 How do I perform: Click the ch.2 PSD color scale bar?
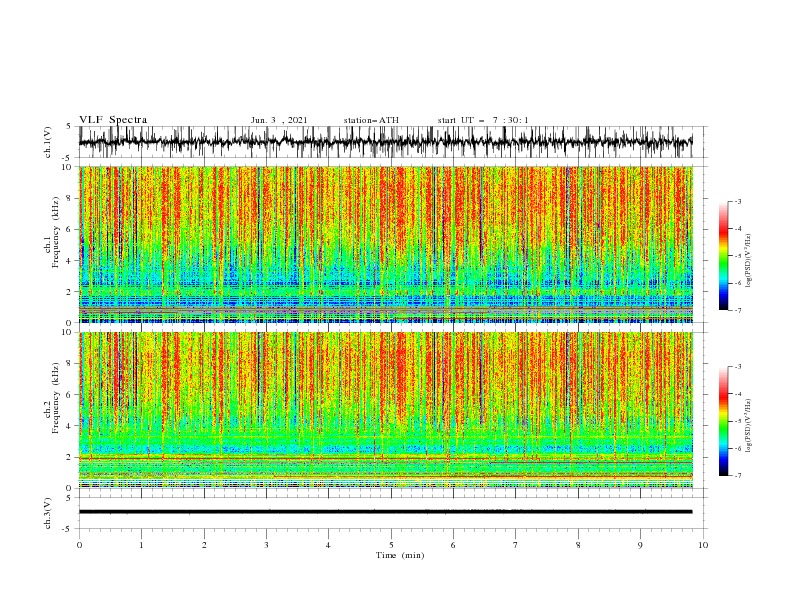[723, 421]
